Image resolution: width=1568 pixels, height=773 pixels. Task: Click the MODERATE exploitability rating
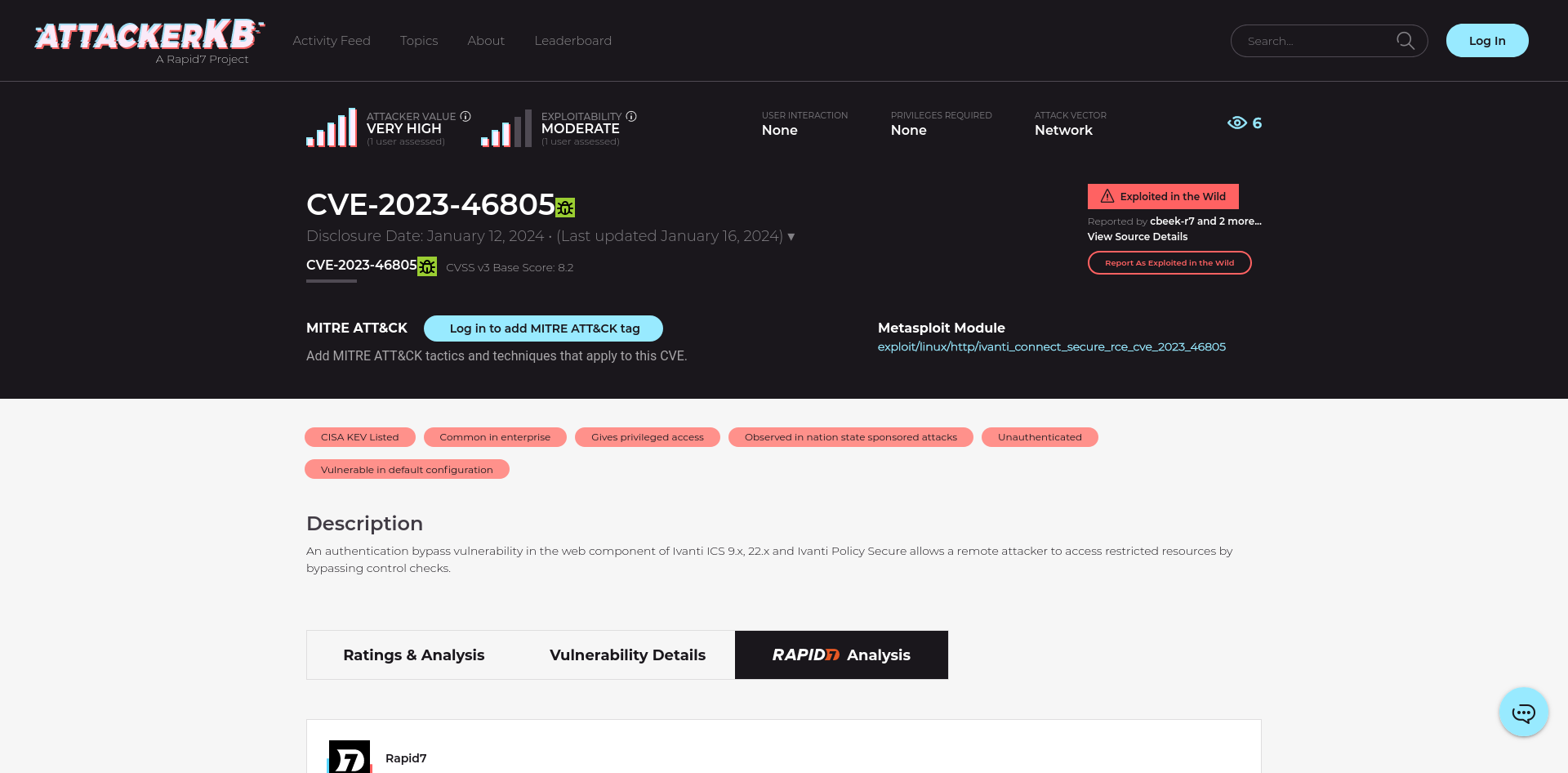tap(581, 128)
